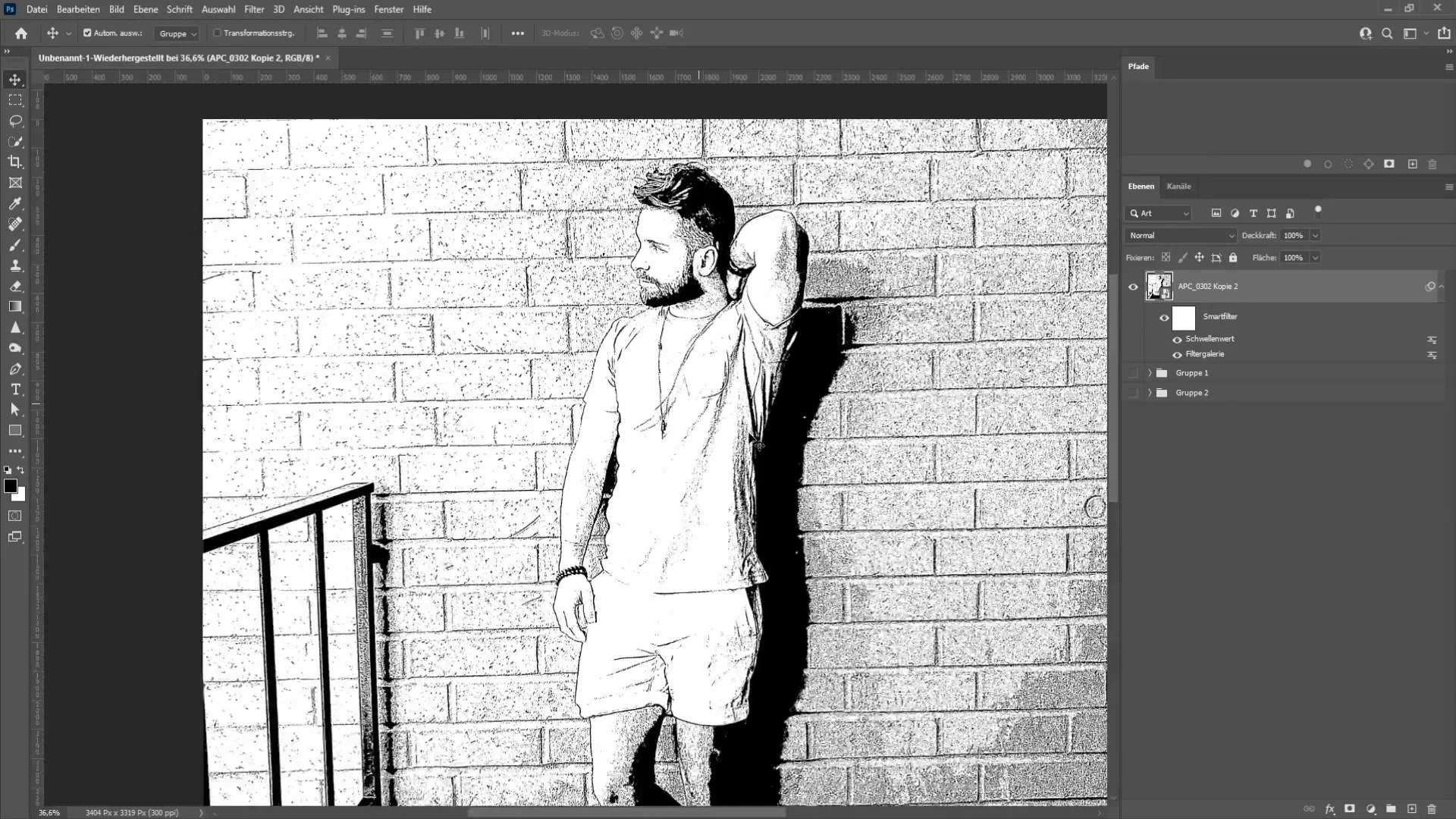Select the Lasso tool
1456x819 pixels.
pyautogui.click(x=15, y=120)
